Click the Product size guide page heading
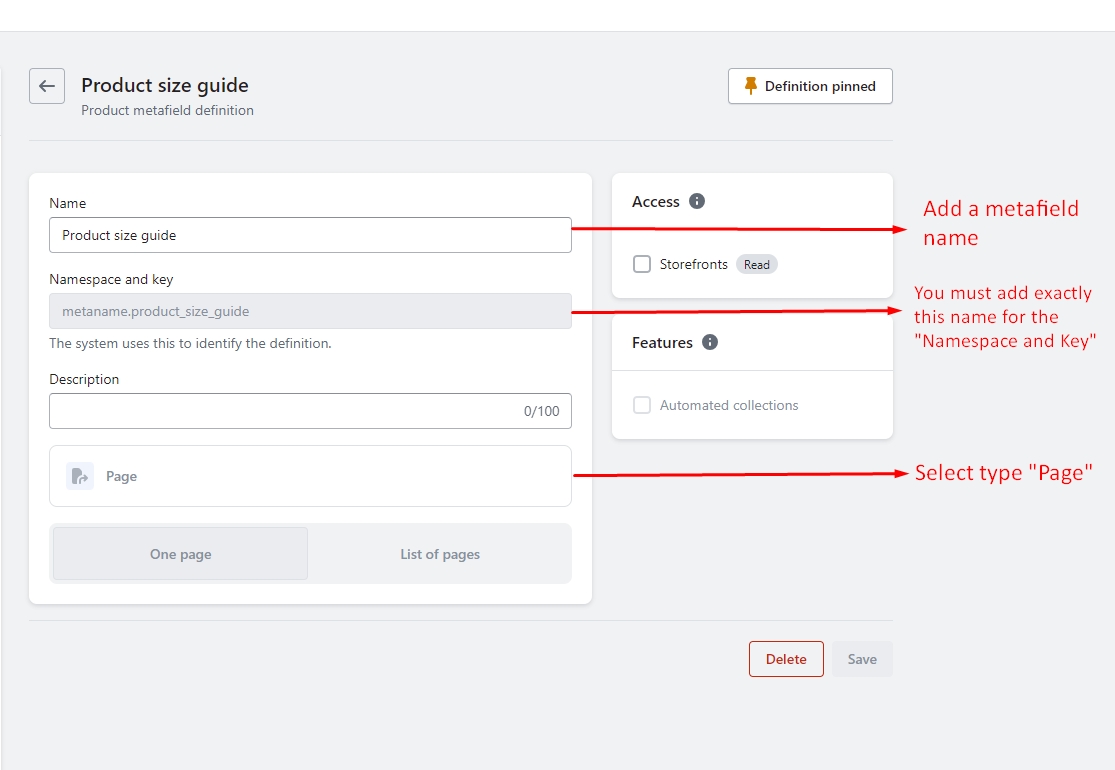Image resolution: width=1115 pixels, height=770 pixels. pyautogui.click(x=165, y=85)
